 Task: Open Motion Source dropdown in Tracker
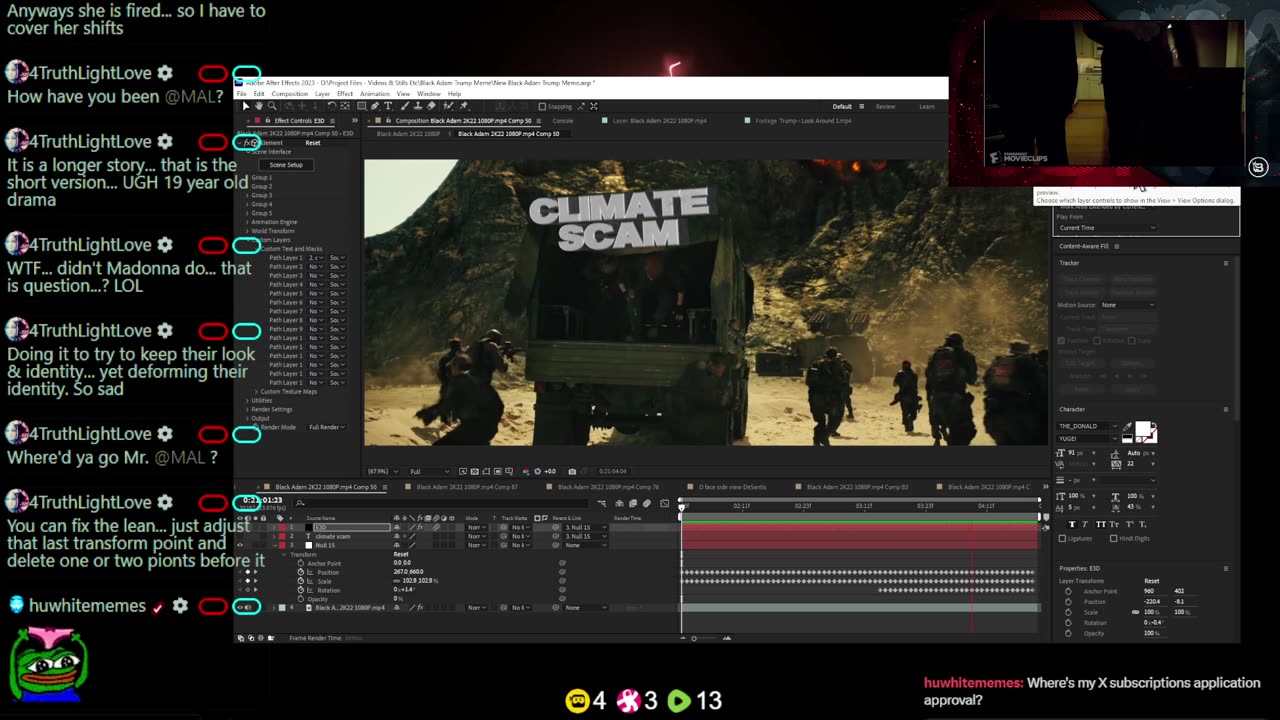tap(1127, 305)
